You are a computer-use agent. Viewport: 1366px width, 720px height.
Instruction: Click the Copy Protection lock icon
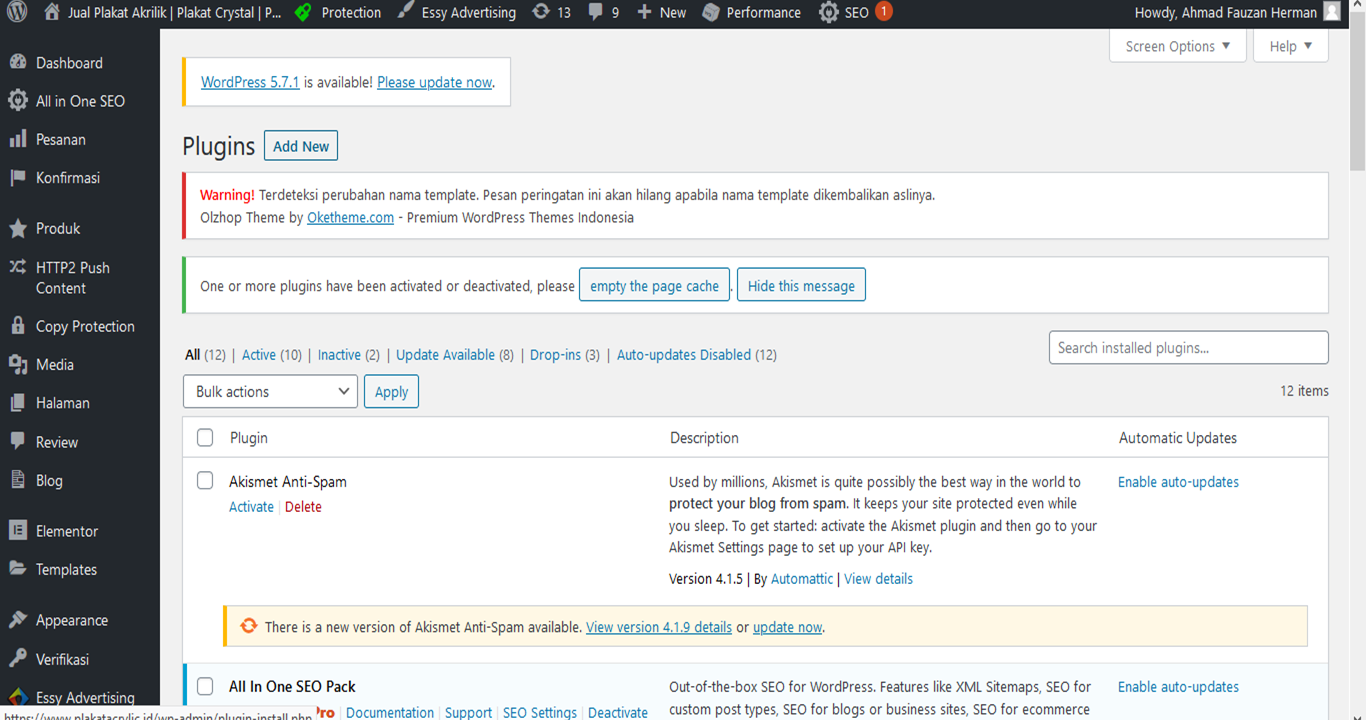[18, 326]
